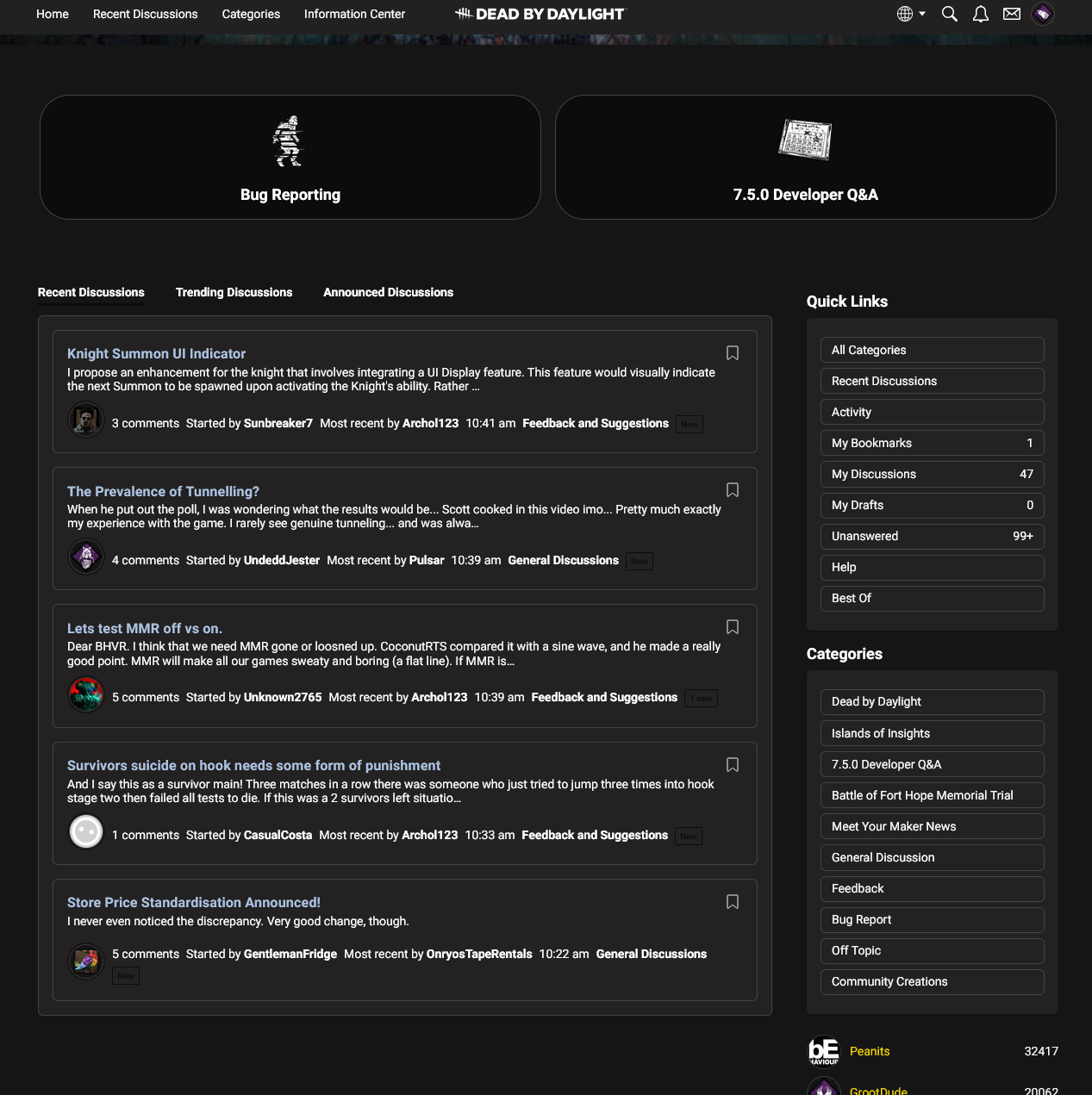Open the Community Creations category
Screen dimensions: 1092x1095
click(933, 981)
